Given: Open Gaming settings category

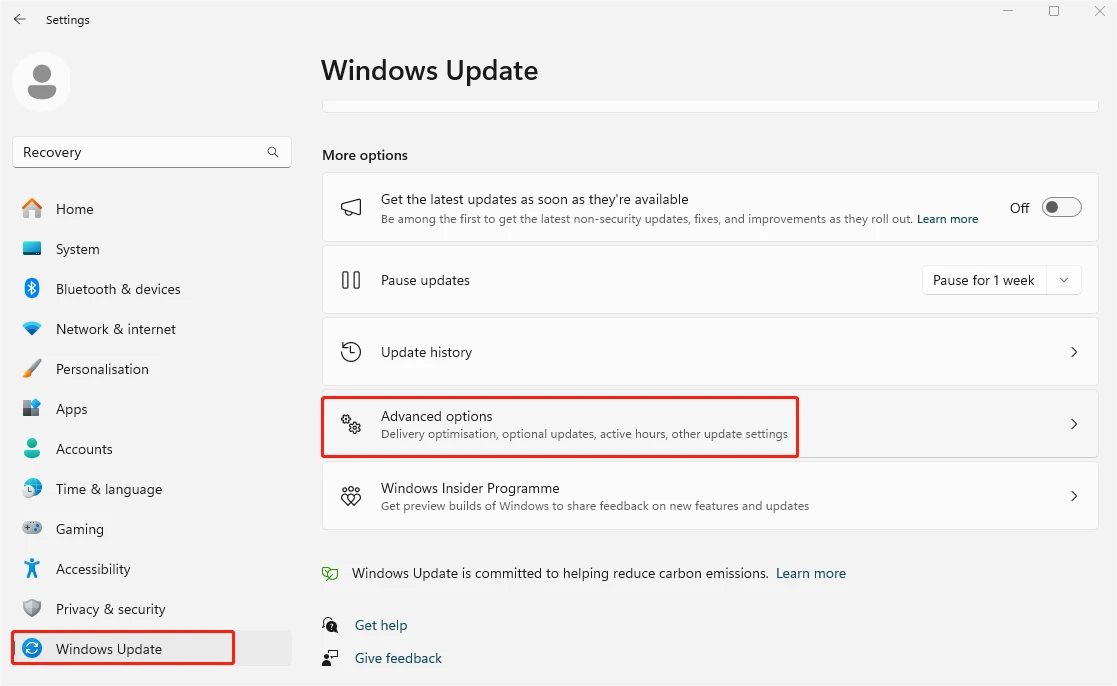Looking at the screenshot, I should 152,528.
